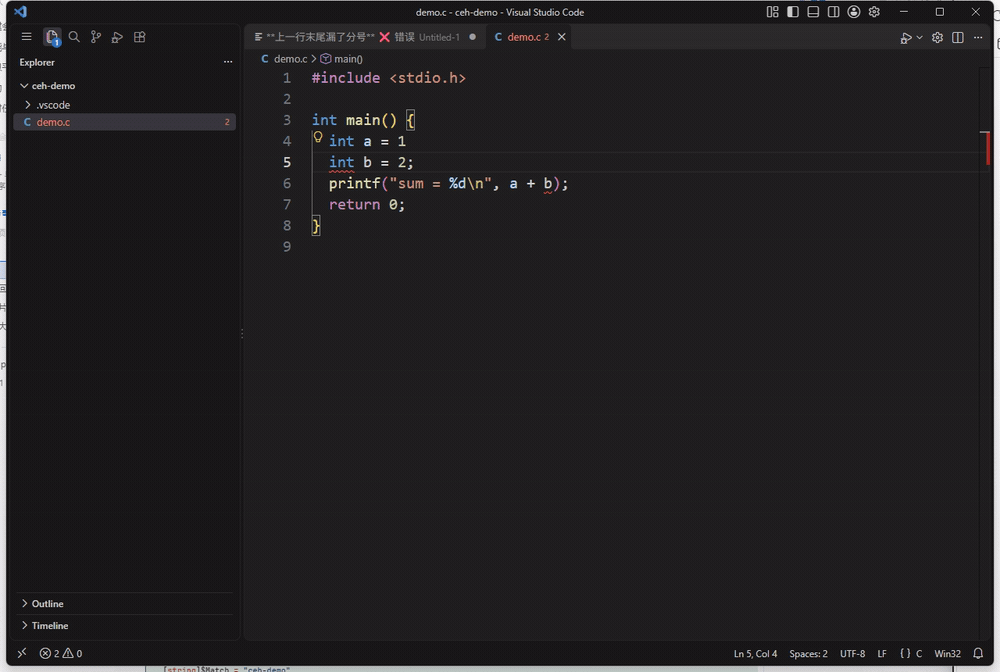The width and height of the screenshot is (1000, 672).
Task: Click the red error marker in overview ruler
Action: click(x=987, y=147)
